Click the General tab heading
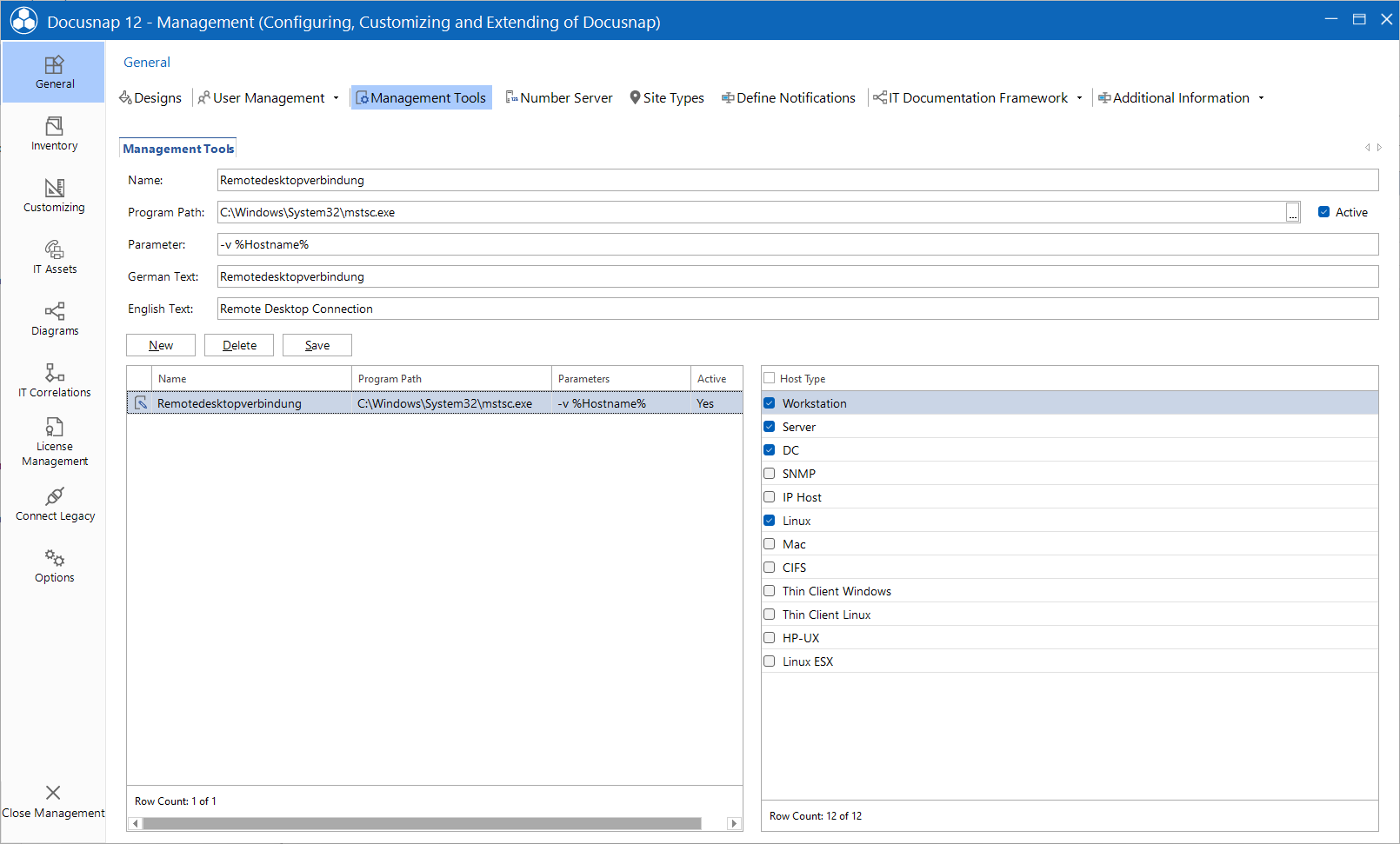 coord(147,63)
